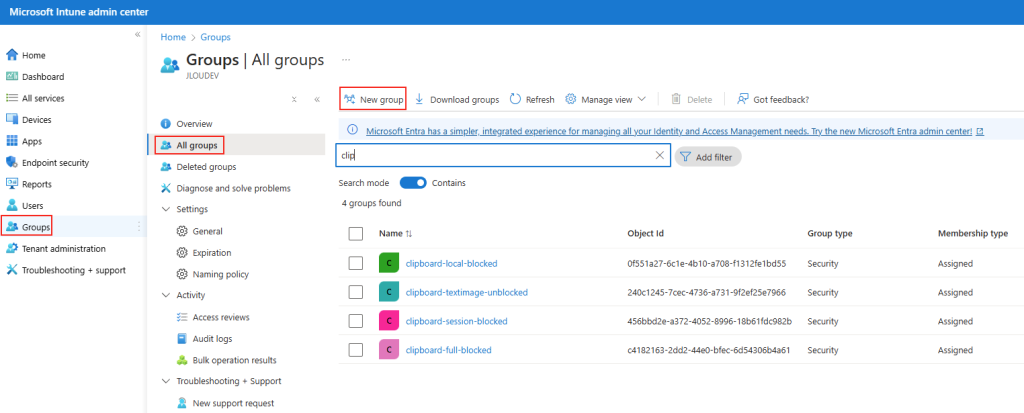The width and height of the screenshot is (1024, 413).
Task: Click the teal avatar for clipboard-textimage-unblocked
Action: pyautogui.click(x=389, y=292)
